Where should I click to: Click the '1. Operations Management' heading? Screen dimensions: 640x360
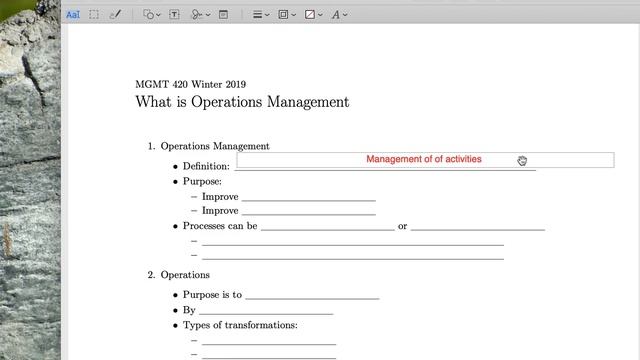209,146
